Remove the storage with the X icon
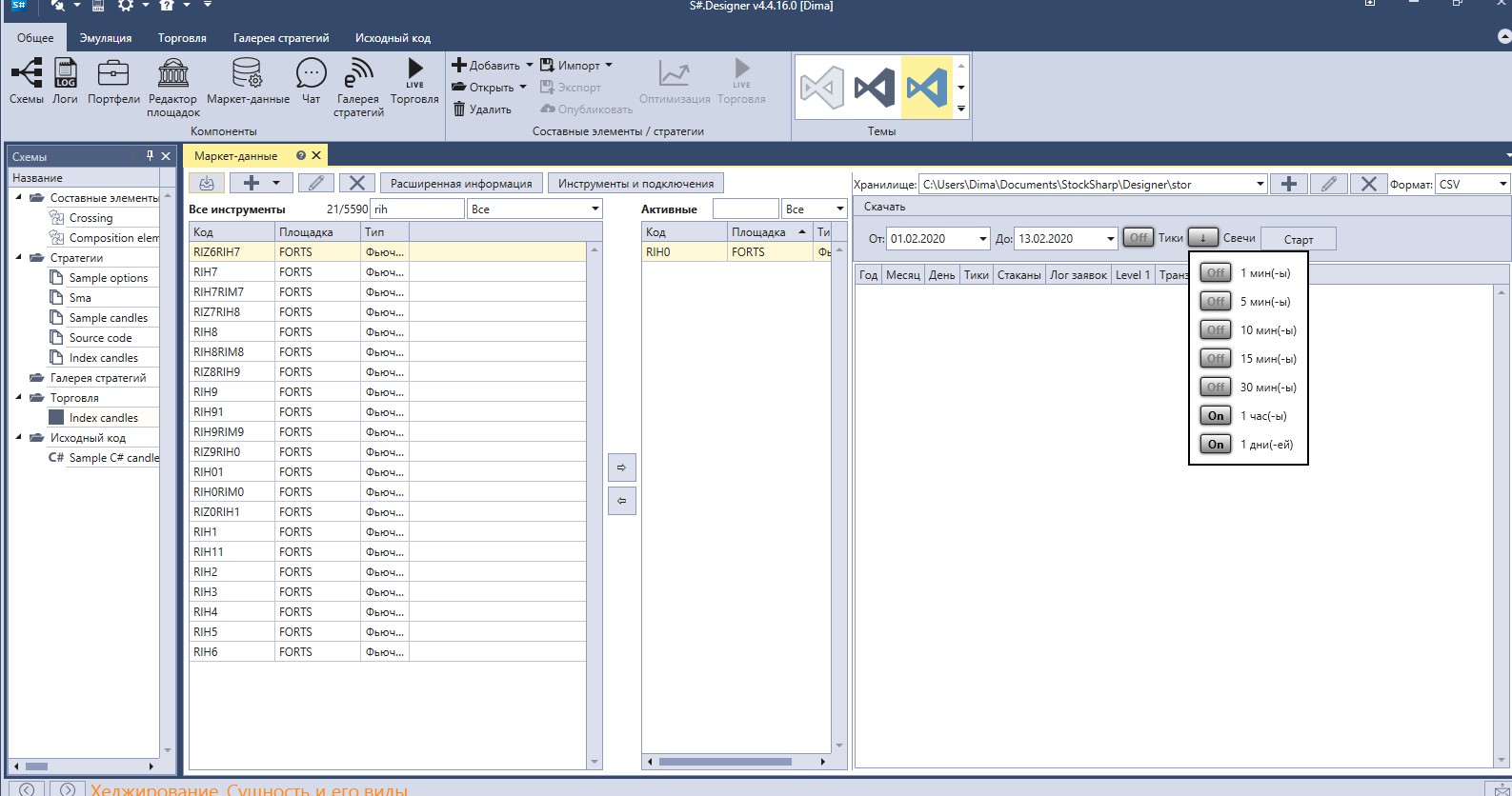This screenshot has width=1512, height=796. pos(1368,184)
